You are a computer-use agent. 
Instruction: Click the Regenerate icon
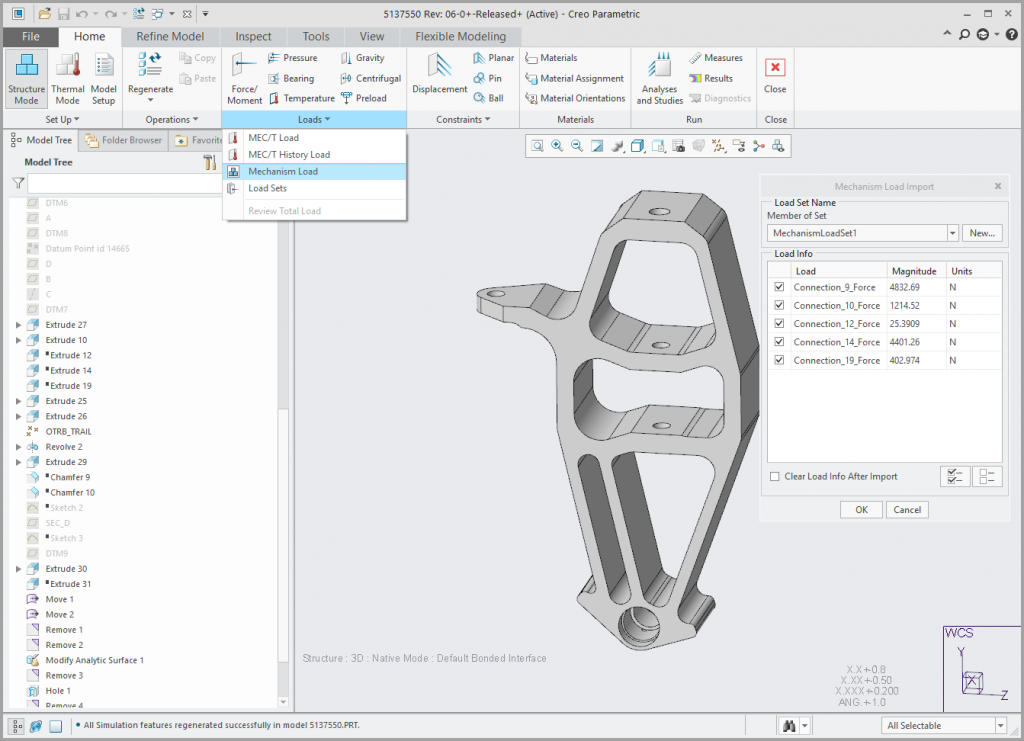click(150, 64)
